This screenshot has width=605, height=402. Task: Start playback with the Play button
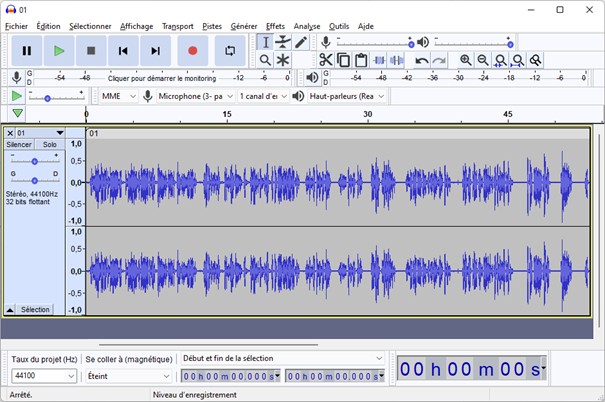59,50
